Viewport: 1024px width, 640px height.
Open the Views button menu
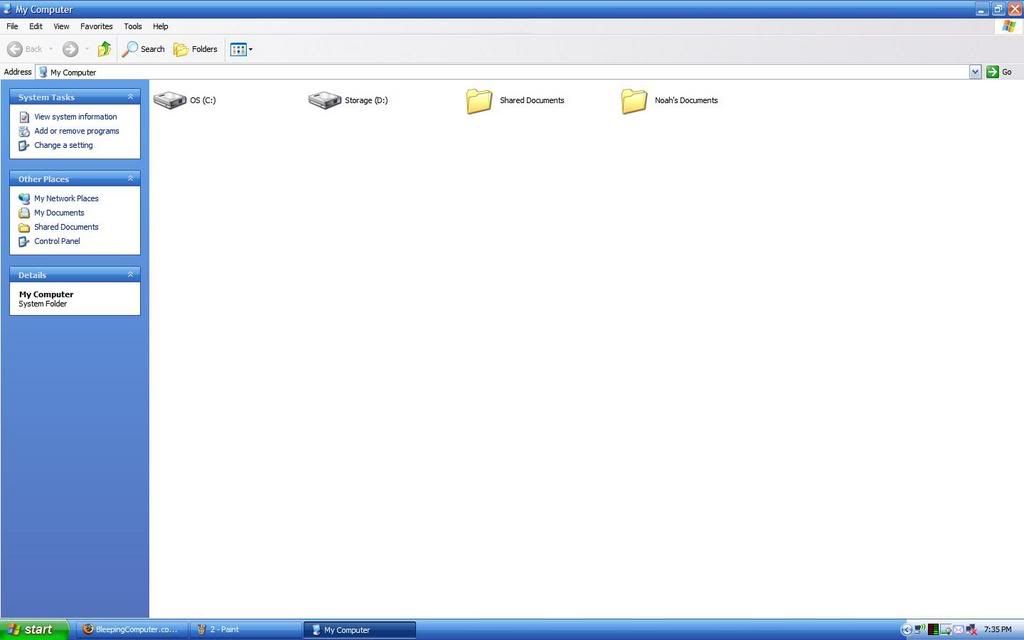[x=241, y=50]
